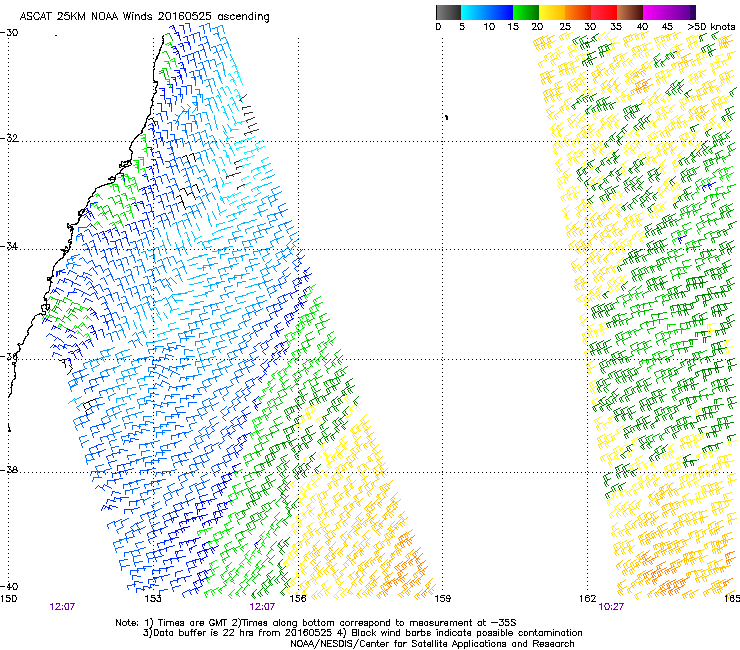Click the note line starting 'Note: 1) Times are GMT'

coord(316,623)
